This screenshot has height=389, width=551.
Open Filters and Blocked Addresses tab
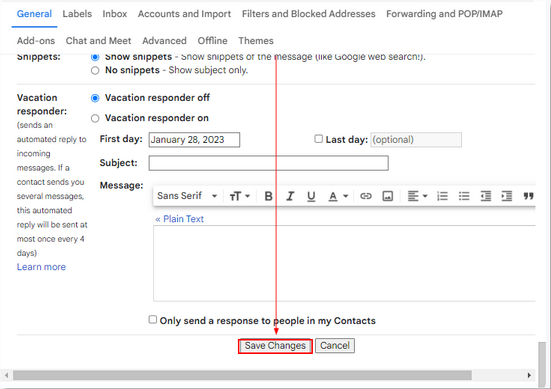(x=309, y=14)
